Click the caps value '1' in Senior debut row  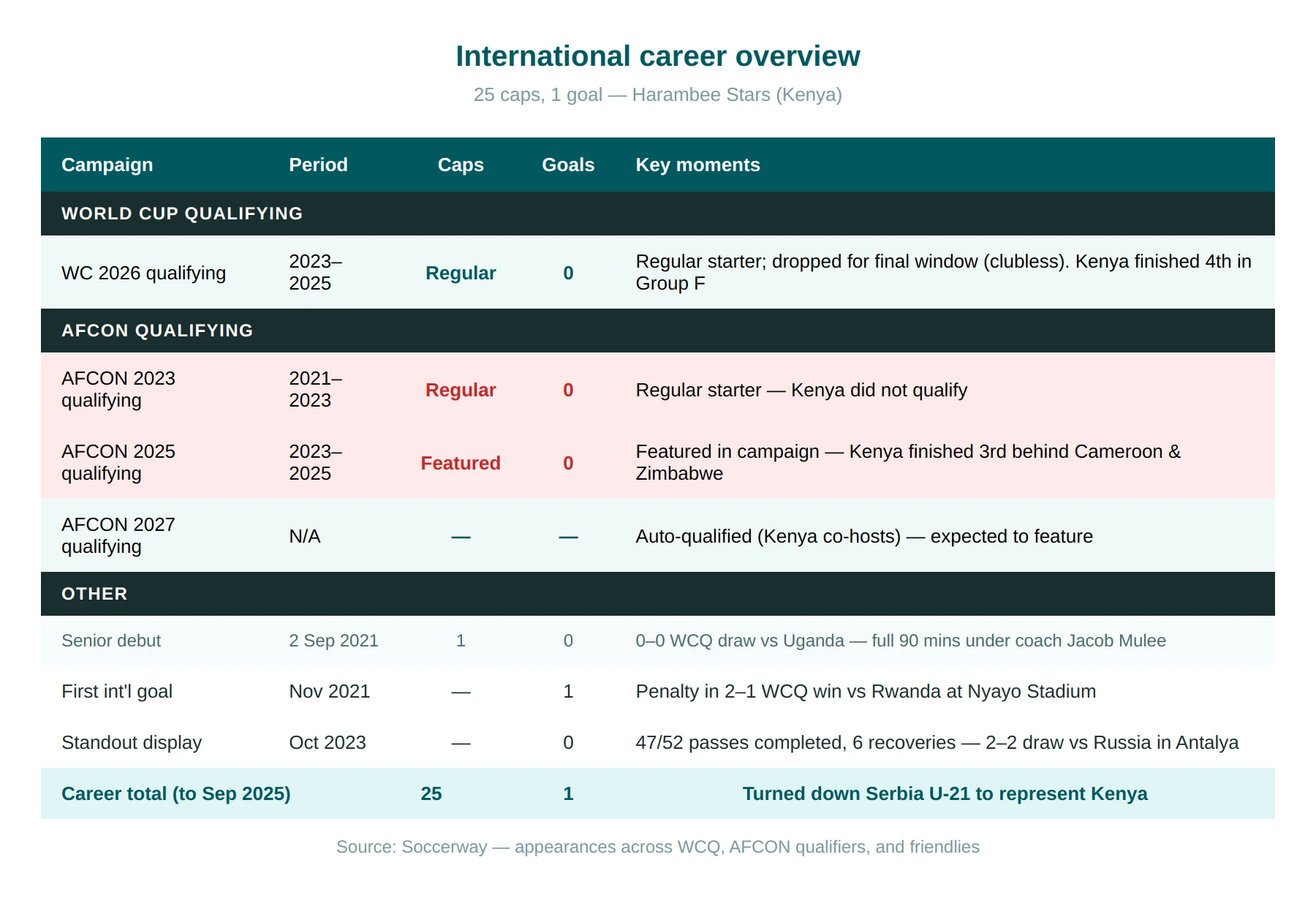tap(461, 641)
